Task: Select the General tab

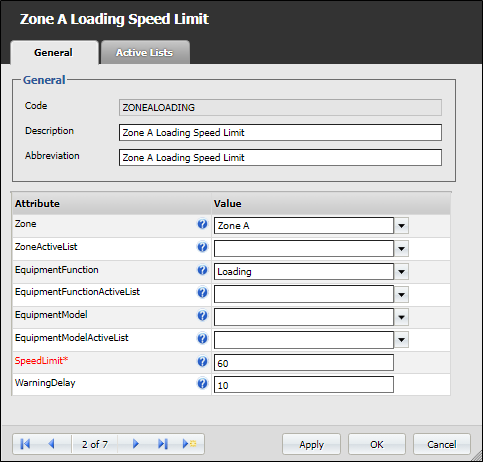Action: 54,52
